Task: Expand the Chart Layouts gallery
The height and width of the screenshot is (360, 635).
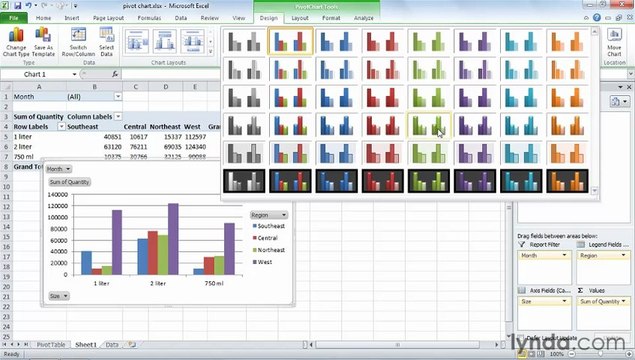Action: pyautogui.click(x=211, y=51)
